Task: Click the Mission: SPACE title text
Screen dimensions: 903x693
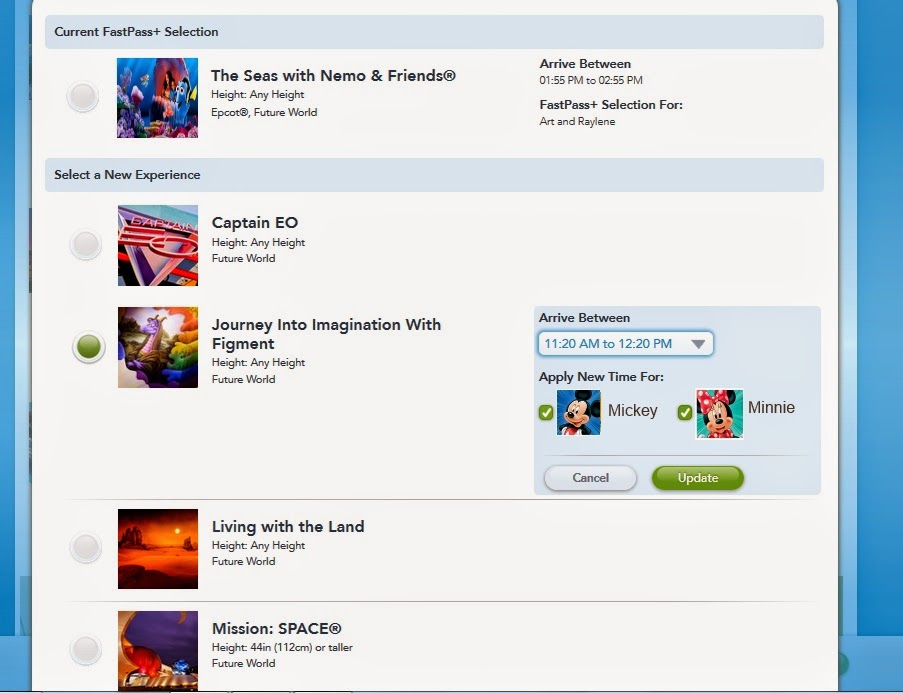Action: [276, 628]
